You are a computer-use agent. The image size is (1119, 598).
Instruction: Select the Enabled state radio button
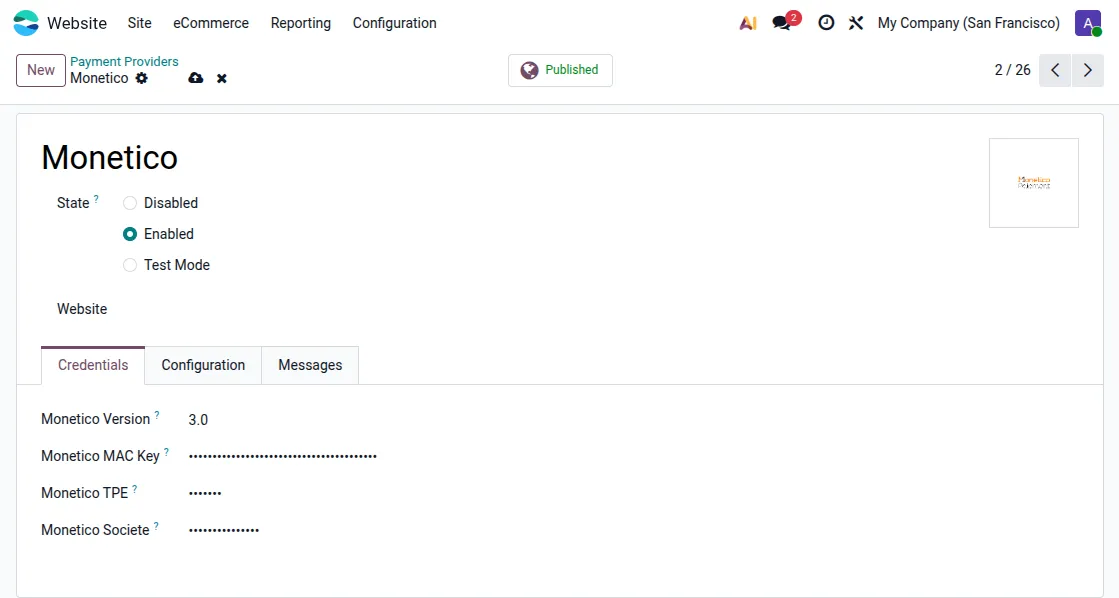coord(130,234)
